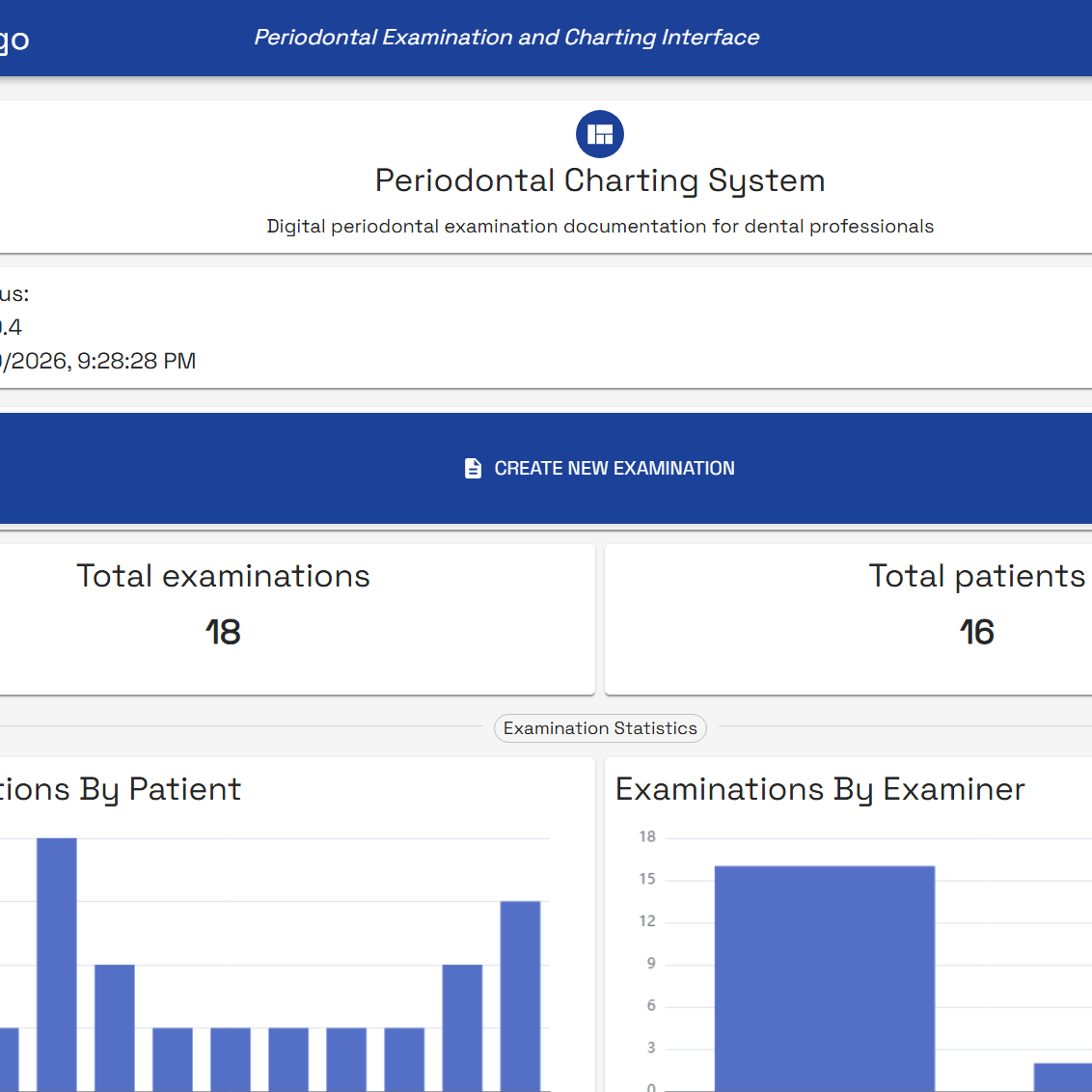Select the tallest bar in By Patient chart
This screenshot has height=1092, width=1092.
click(x=57, y=965)
